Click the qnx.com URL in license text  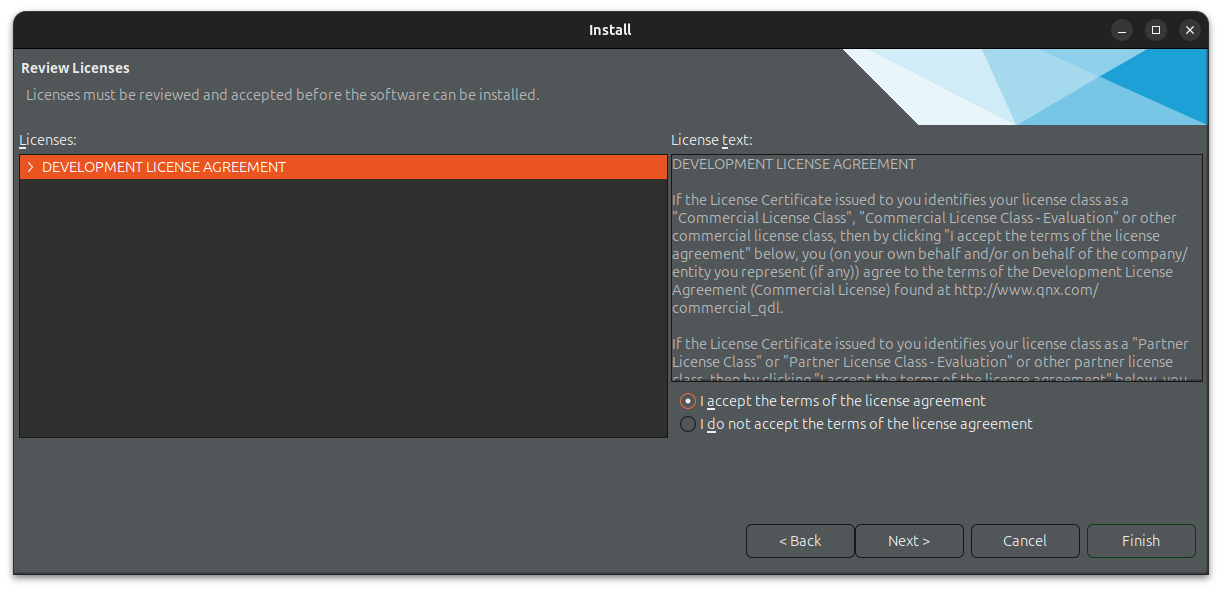(x=1026, y=290)
